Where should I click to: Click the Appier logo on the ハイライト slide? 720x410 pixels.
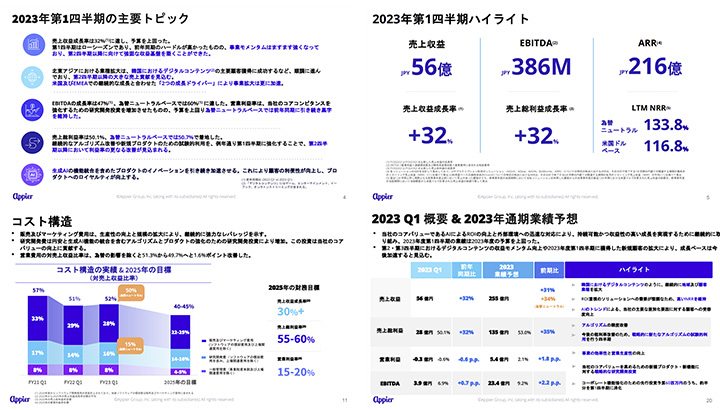click(382, 197)
